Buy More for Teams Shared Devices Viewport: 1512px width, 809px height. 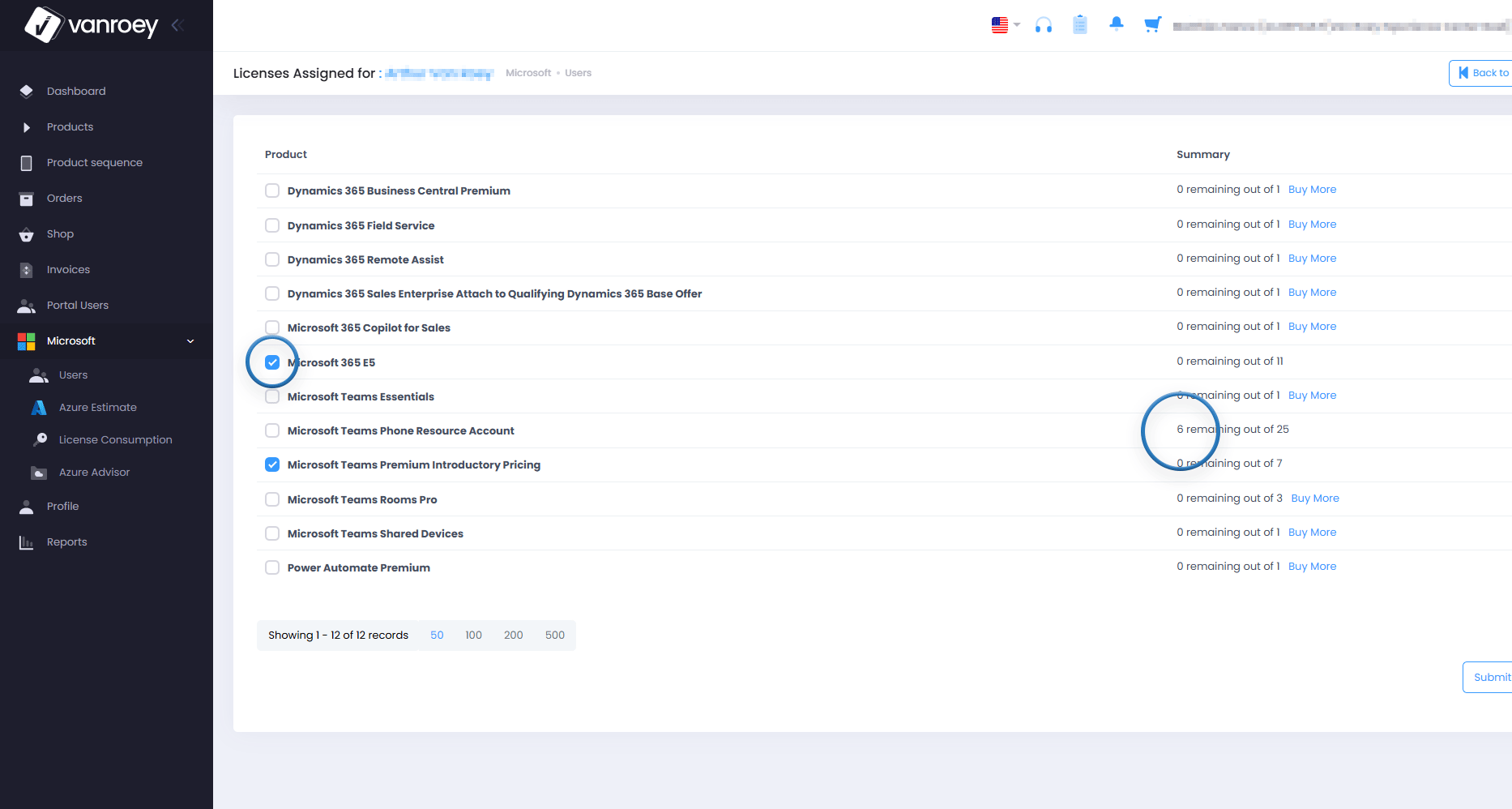[x=1312, y=533]
